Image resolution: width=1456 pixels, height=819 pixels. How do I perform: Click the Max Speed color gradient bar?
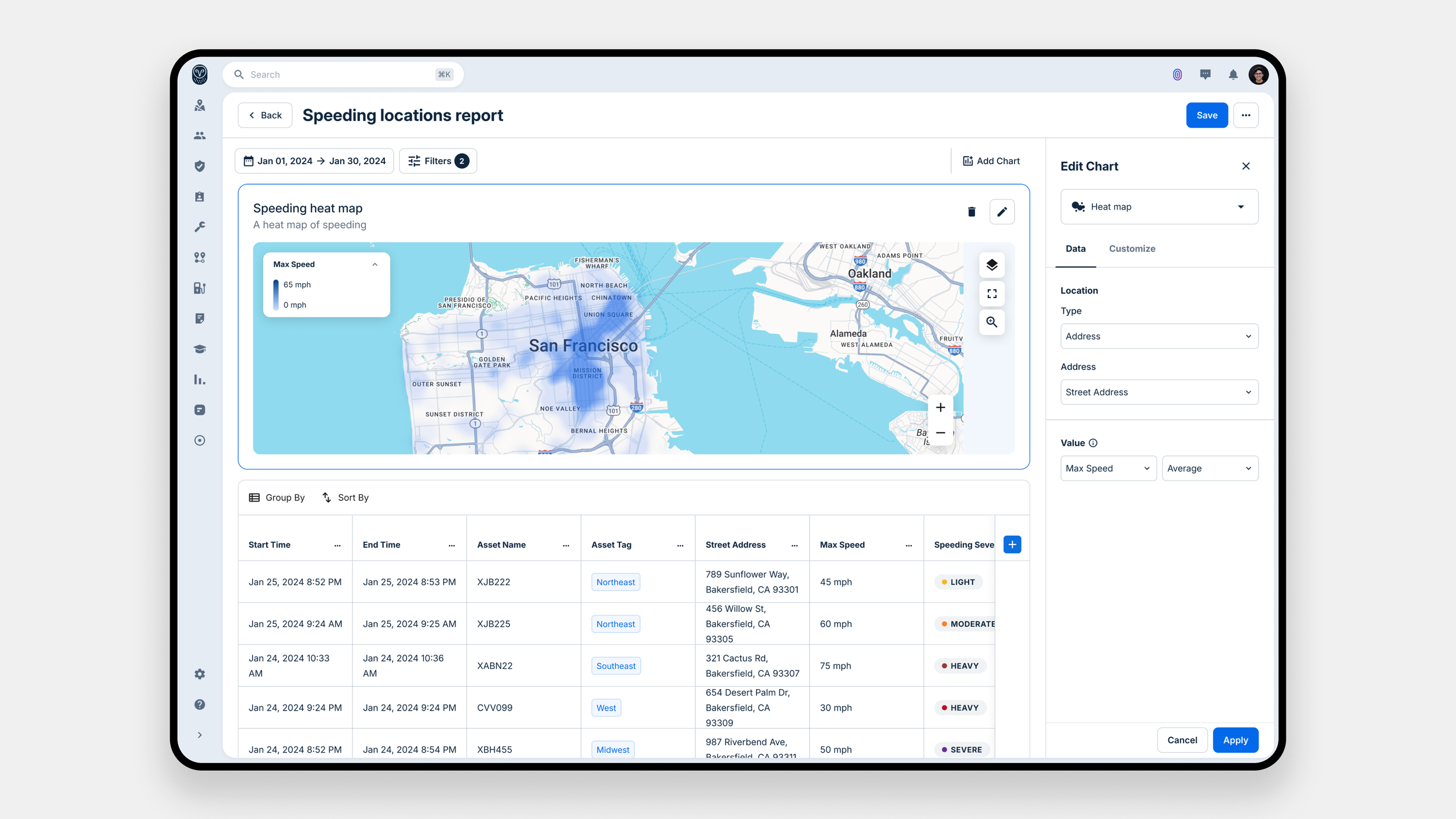coord(276,295)
